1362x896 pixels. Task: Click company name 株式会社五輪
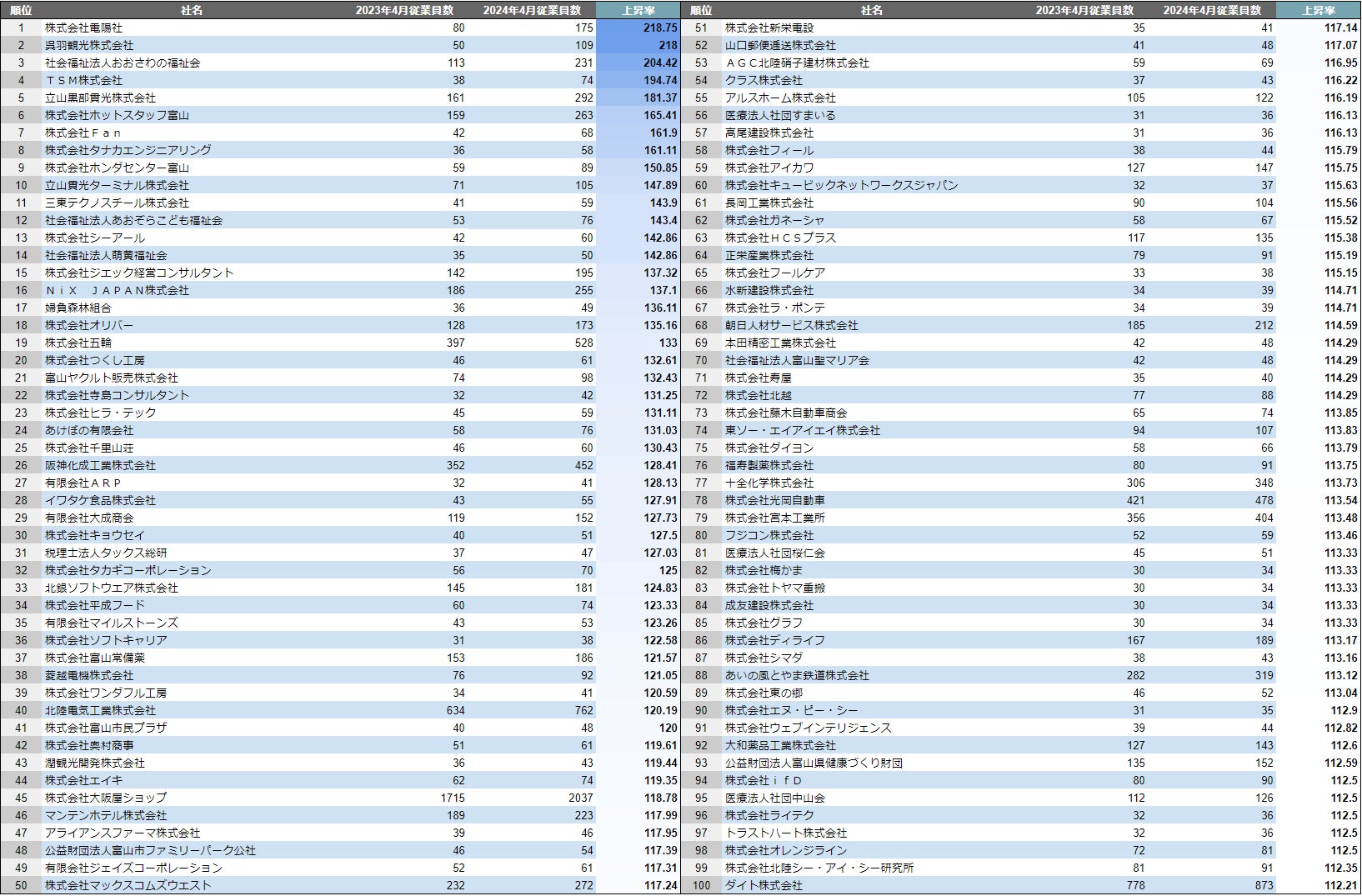click(78, 343)
